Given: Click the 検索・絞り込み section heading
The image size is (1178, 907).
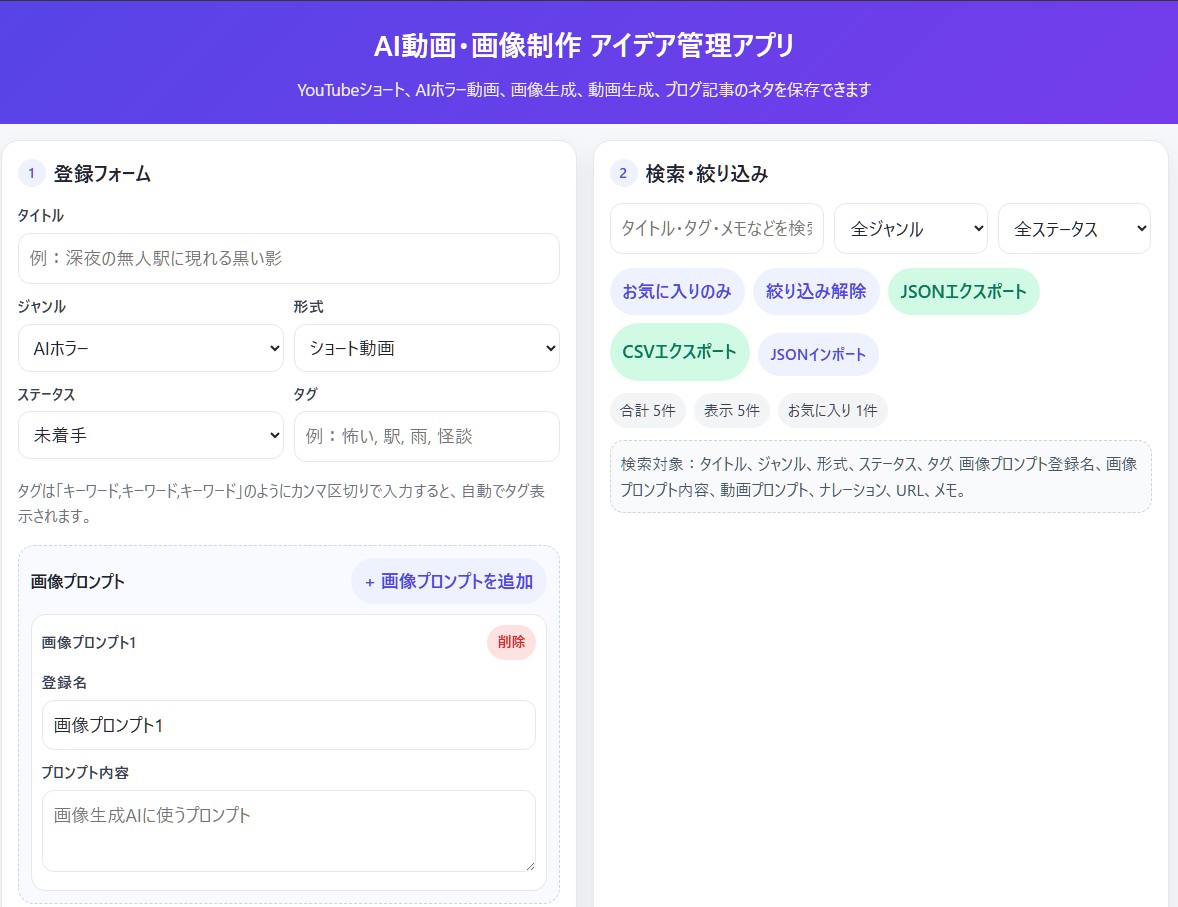Looking at the screenshot, I should click(x=707, y=174).
